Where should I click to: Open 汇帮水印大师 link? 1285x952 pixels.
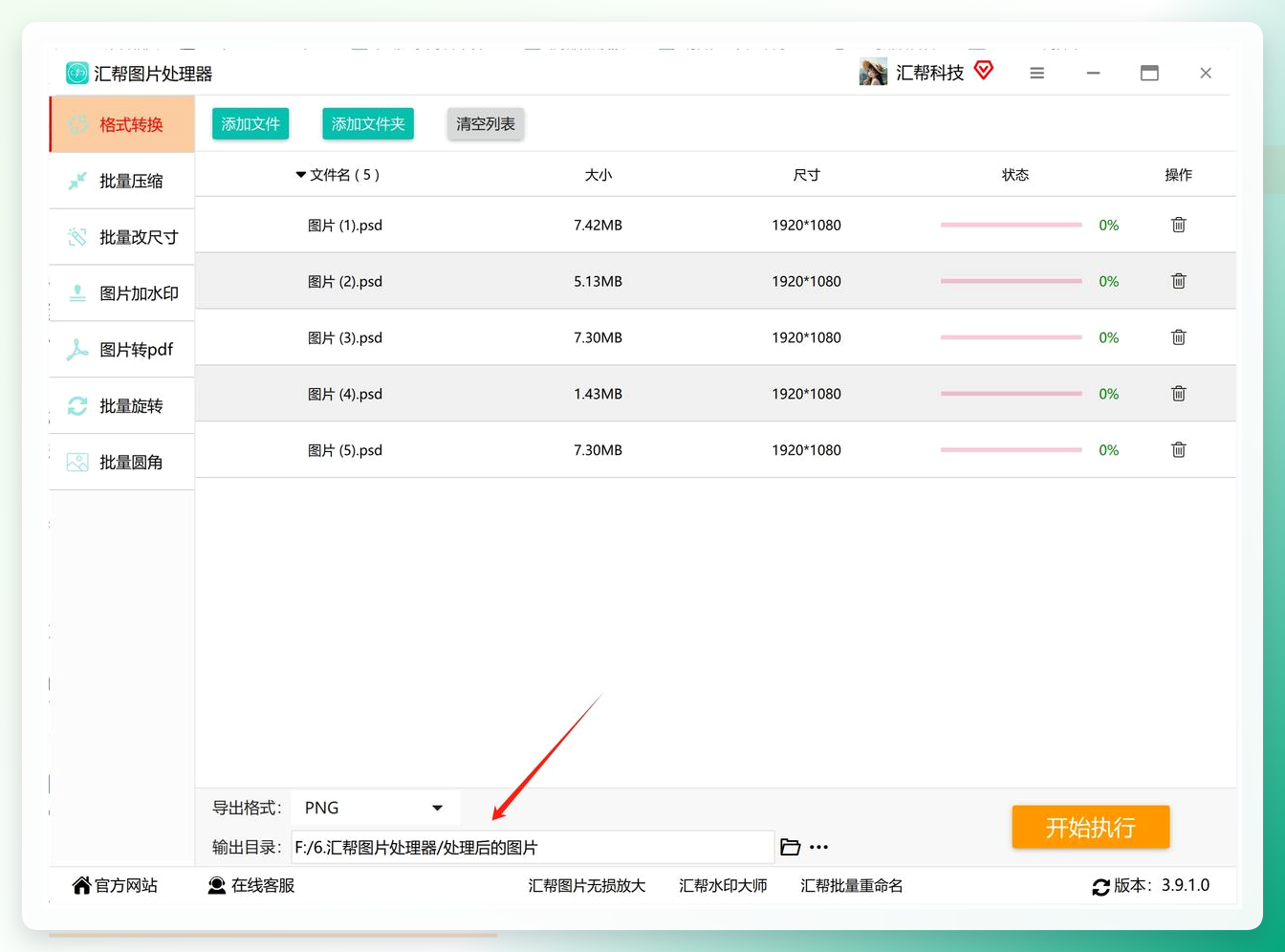coord(723,886)
